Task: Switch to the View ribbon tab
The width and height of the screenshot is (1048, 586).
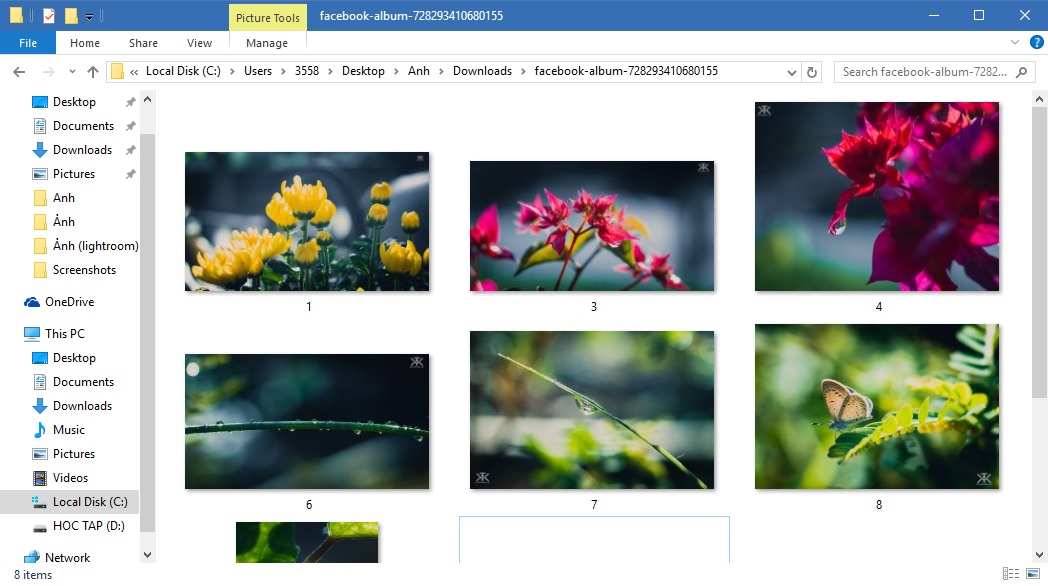Action: point(199,43)
